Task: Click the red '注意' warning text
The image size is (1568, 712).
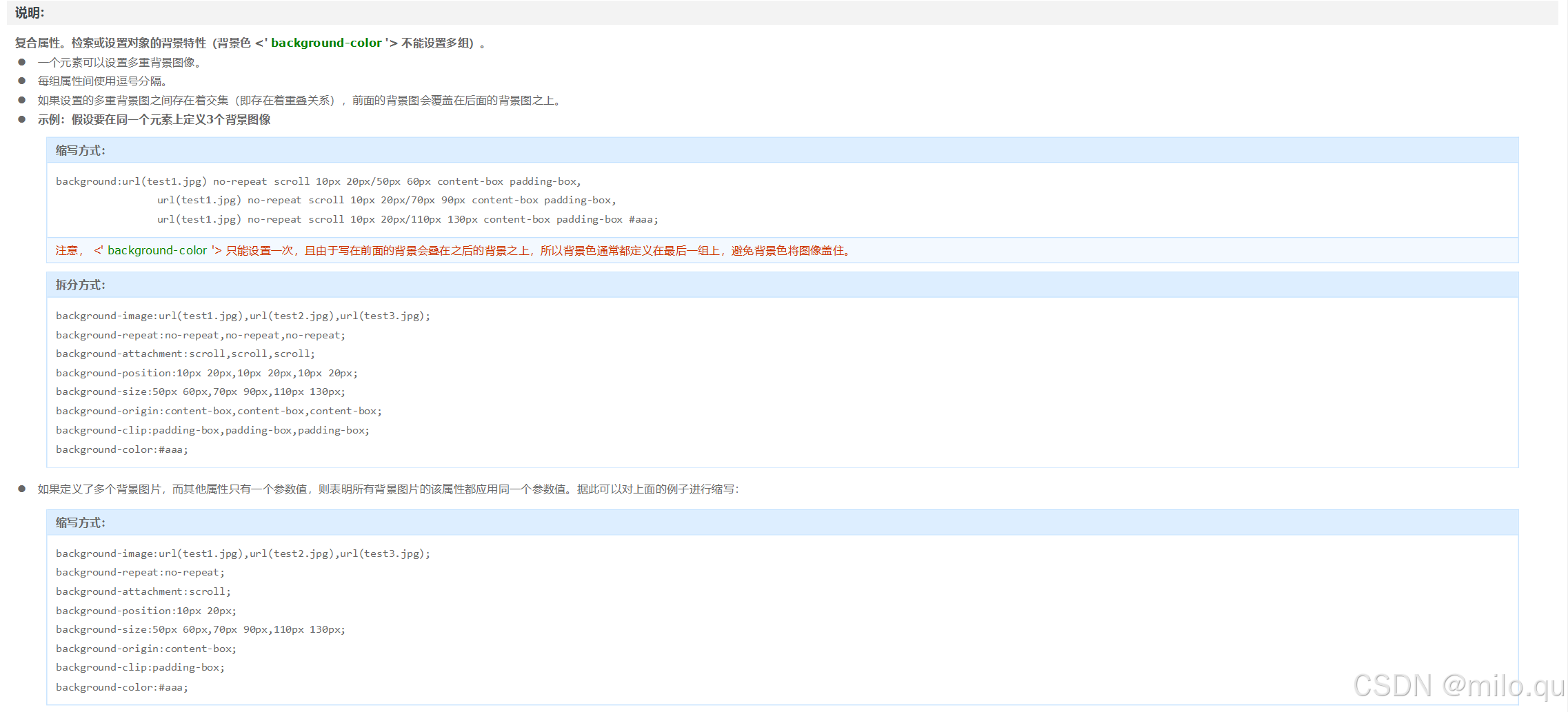Action: pos(455,250)
